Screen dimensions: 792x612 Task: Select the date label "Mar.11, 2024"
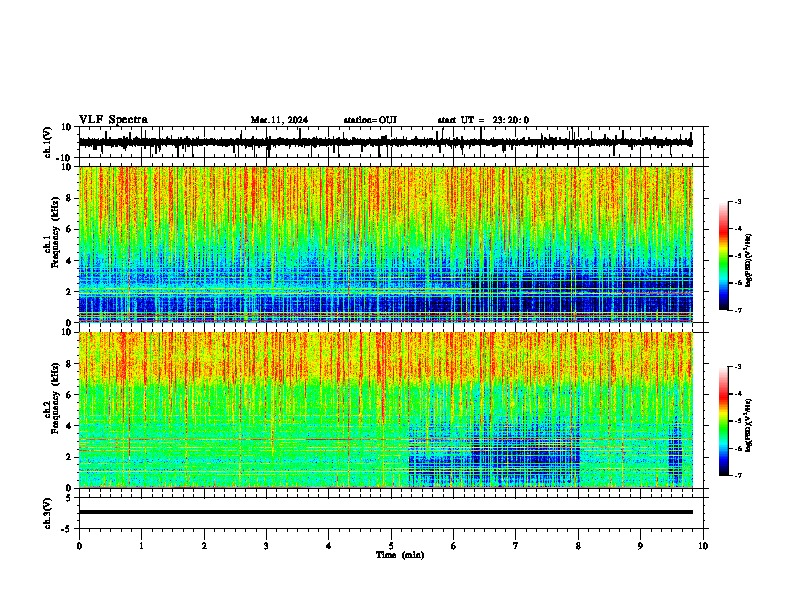pyautogui.click(x=279, y=120)
